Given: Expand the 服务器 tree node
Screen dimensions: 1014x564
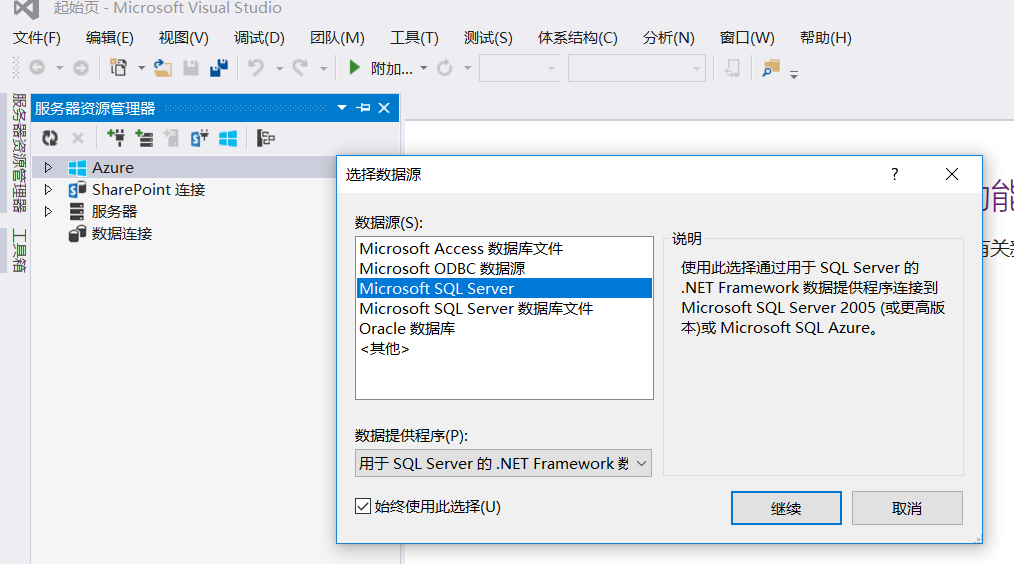Looking at the screenshot, I should [x=48, y=212].
